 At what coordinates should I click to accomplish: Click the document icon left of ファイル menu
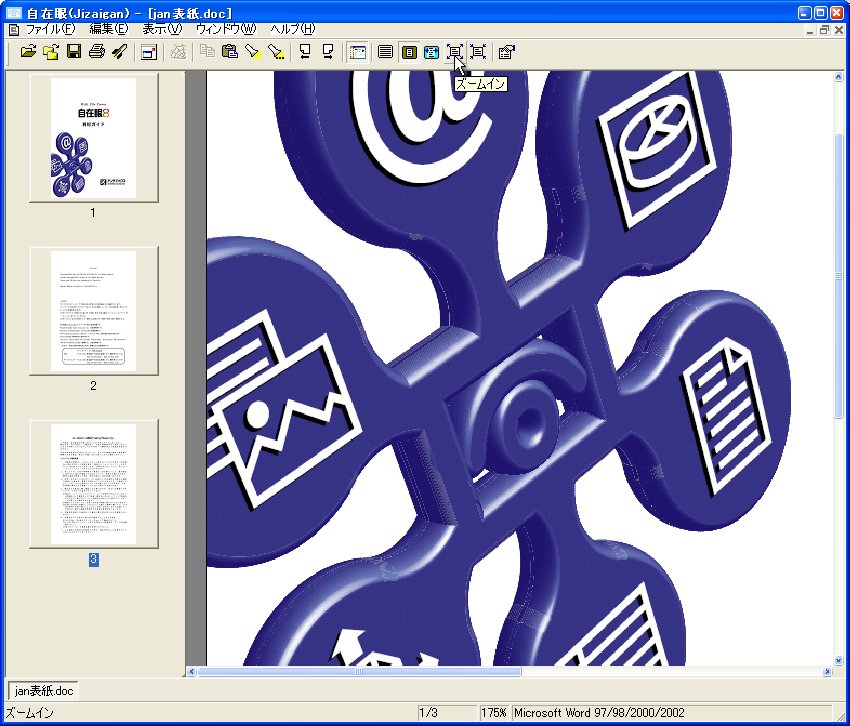point(14,30)
